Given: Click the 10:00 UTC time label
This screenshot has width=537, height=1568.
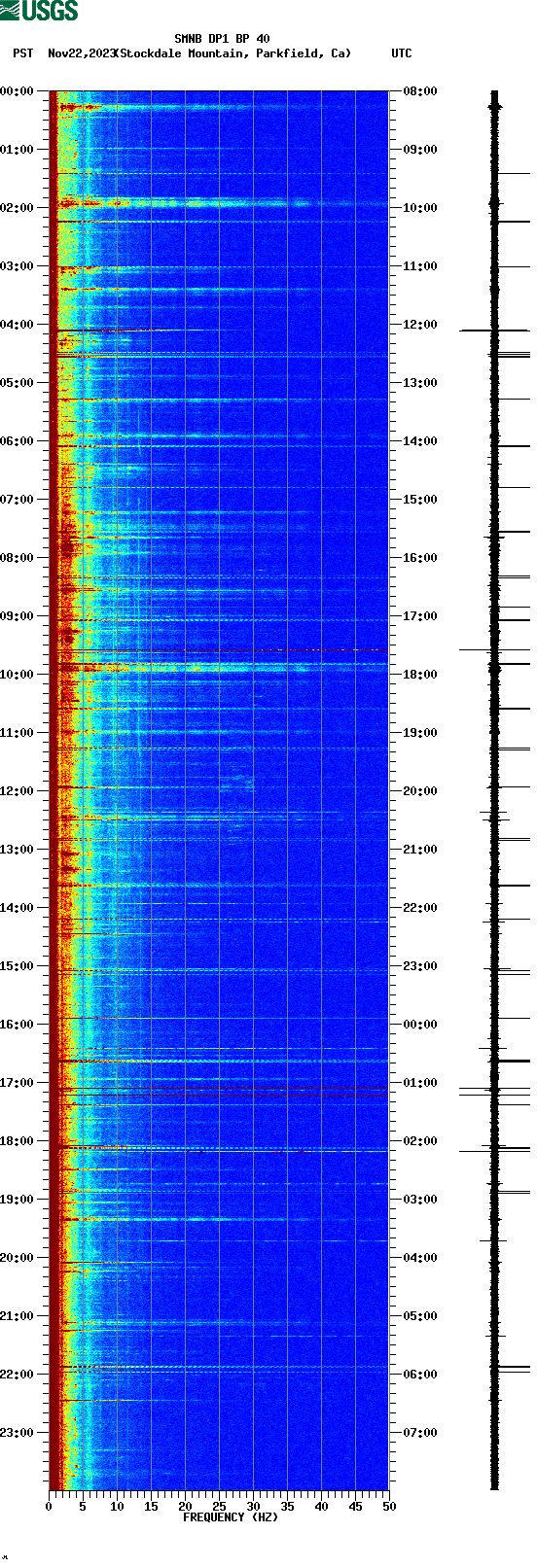Looking at the screenshot, I should tap(420, 208).
